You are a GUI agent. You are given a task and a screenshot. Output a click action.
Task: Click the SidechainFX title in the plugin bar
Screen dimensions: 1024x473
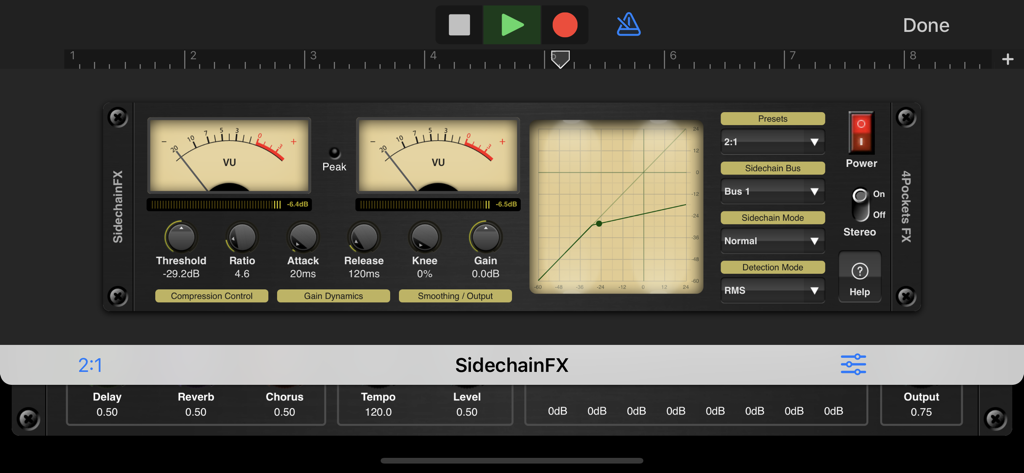tap(512, 365)
